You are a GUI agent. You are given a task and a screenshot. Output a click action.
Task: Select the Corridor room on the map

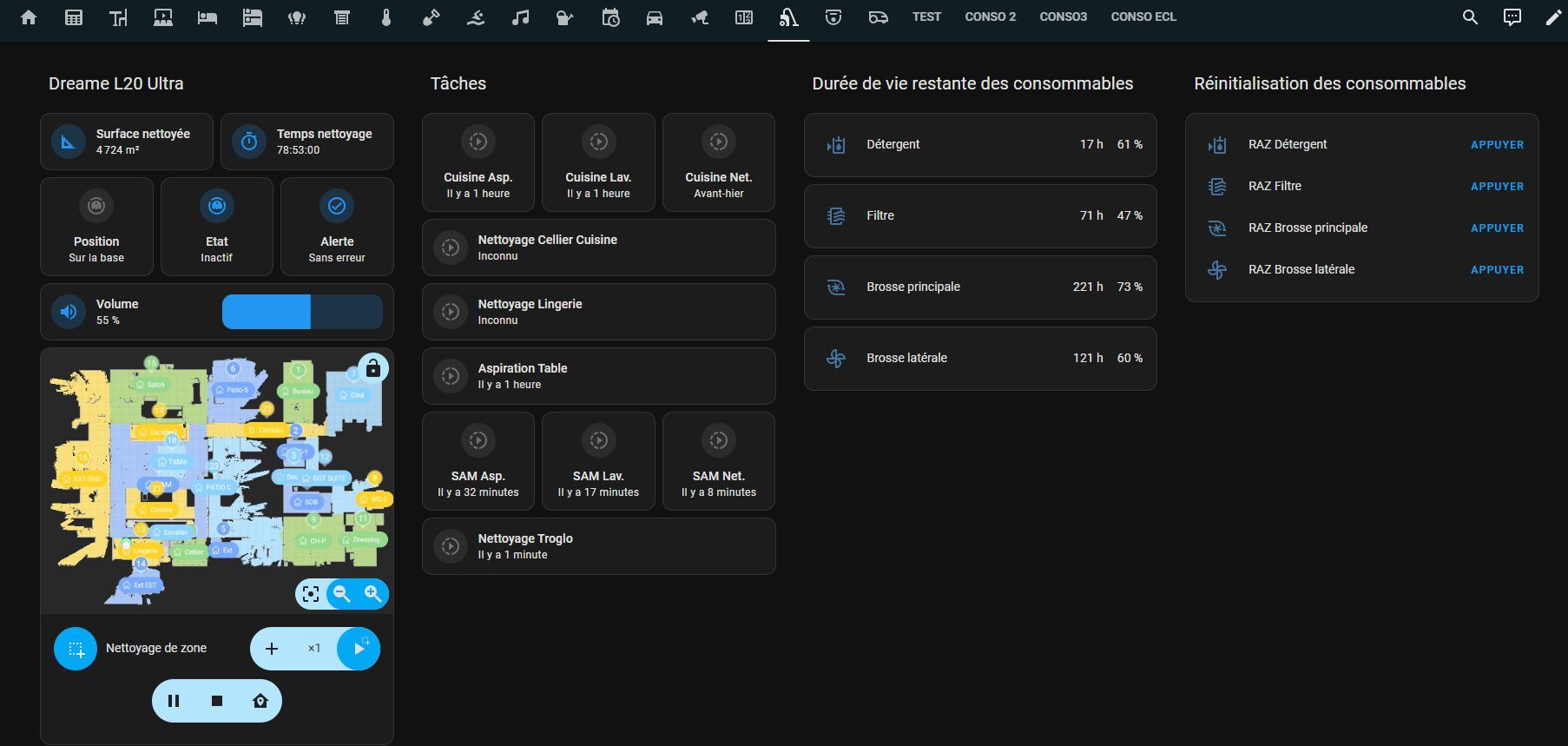point(266,430)
